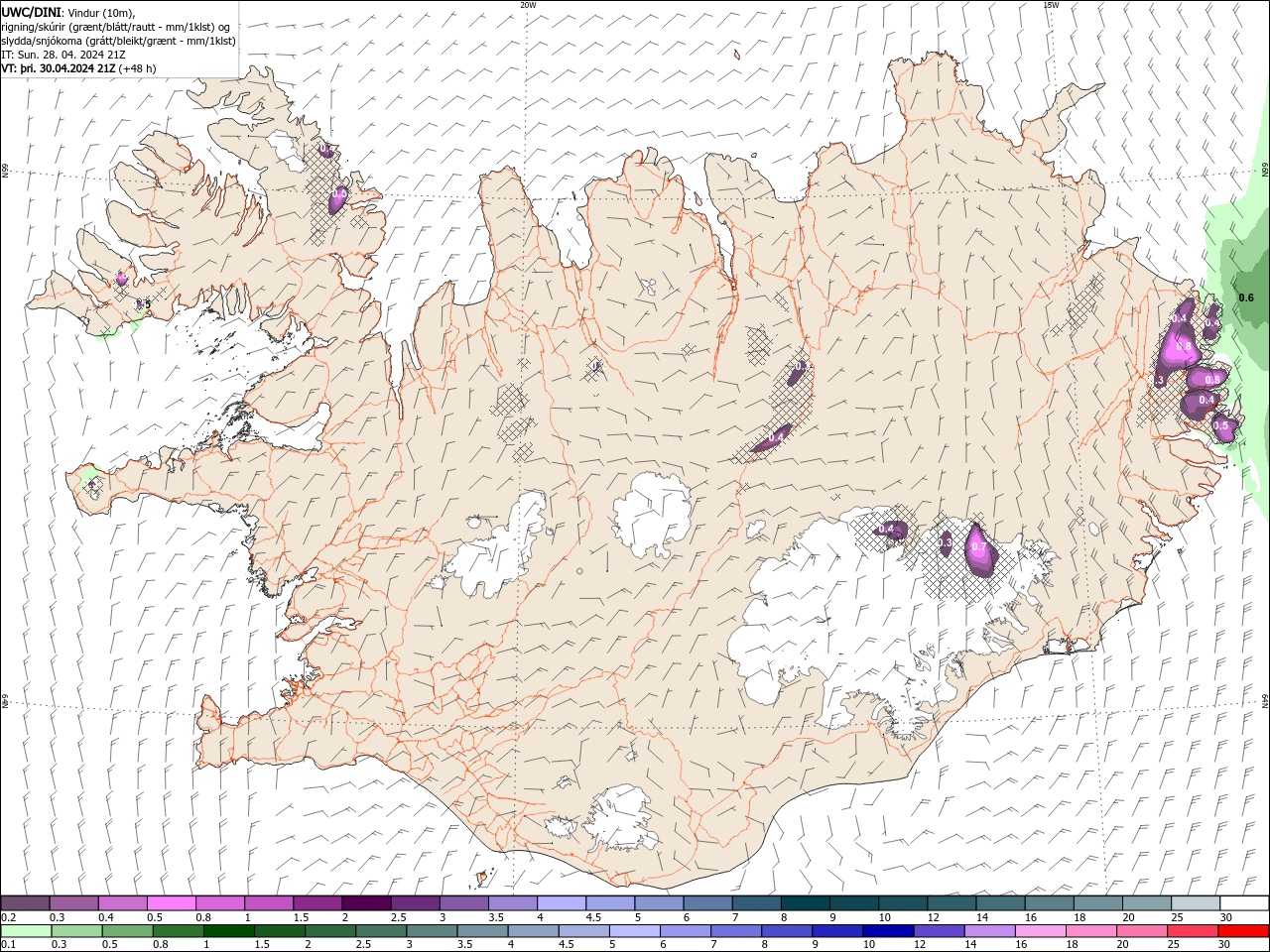Select the upper legend swatch from 0.2 to 0.3
This screenshot has height=952, width=1270.
26,902
